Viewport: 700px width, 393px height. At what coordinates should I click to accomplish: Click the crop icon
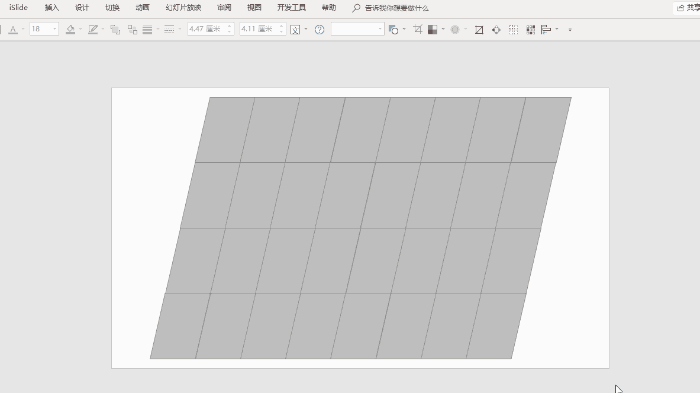click(x=417, y=29)
